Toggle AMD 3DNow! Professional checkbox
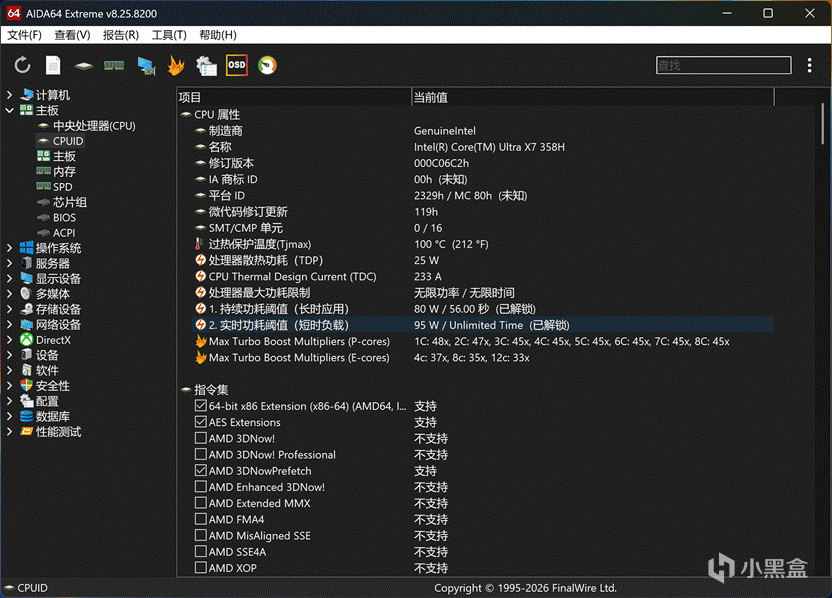Screen dimensions: 832x598 click(201, 454)
